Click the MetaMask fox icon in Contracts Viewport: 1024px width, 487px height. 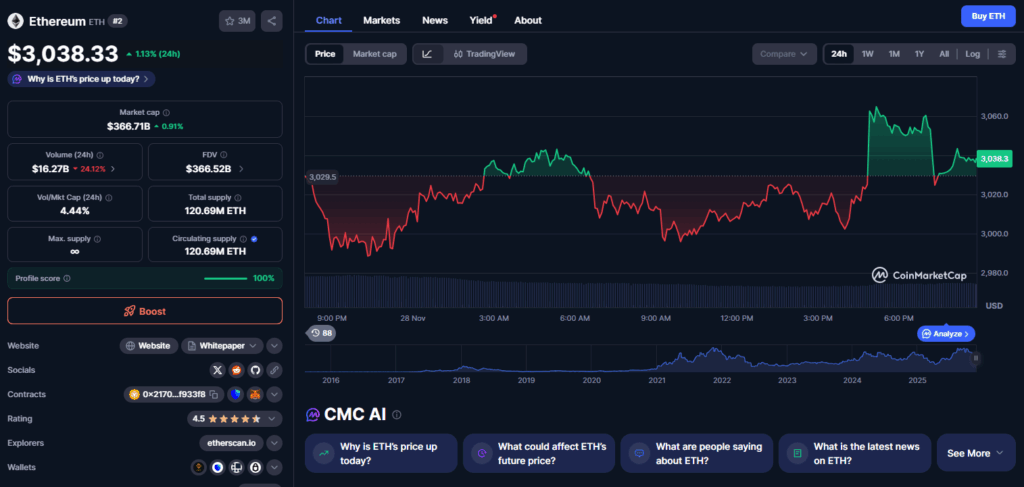click(254, 395)
